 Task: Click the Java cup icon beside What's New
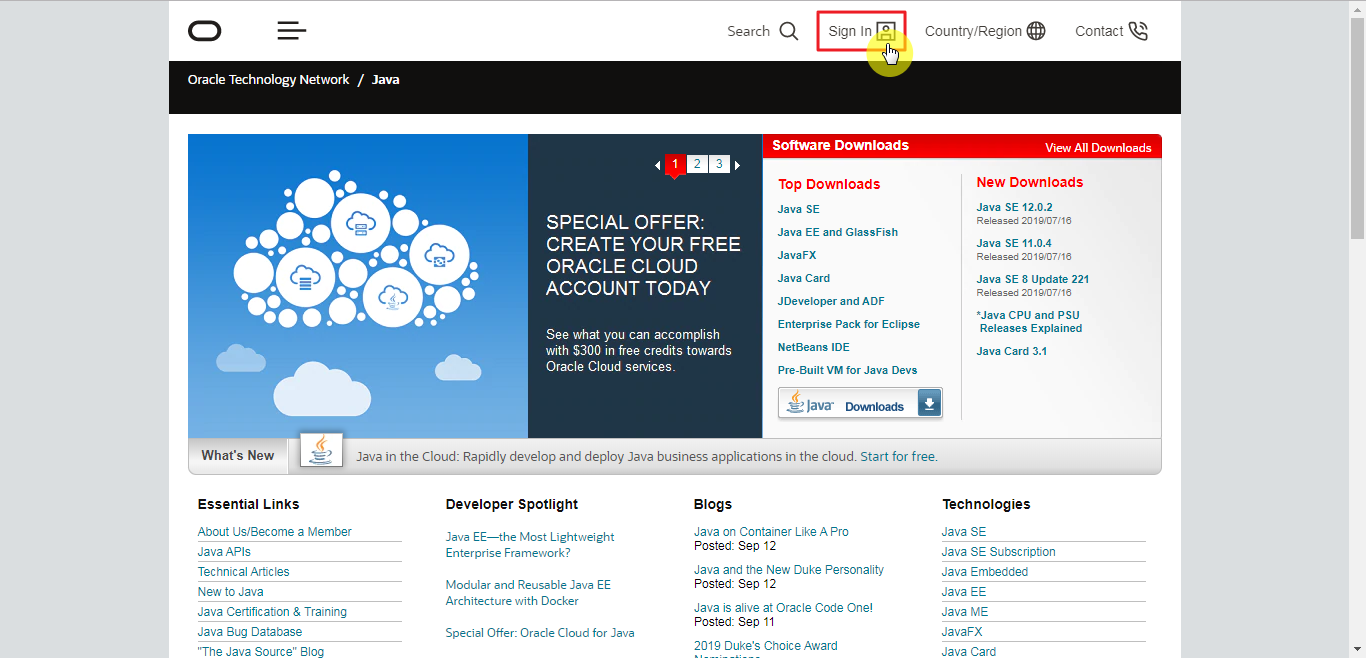321,450
